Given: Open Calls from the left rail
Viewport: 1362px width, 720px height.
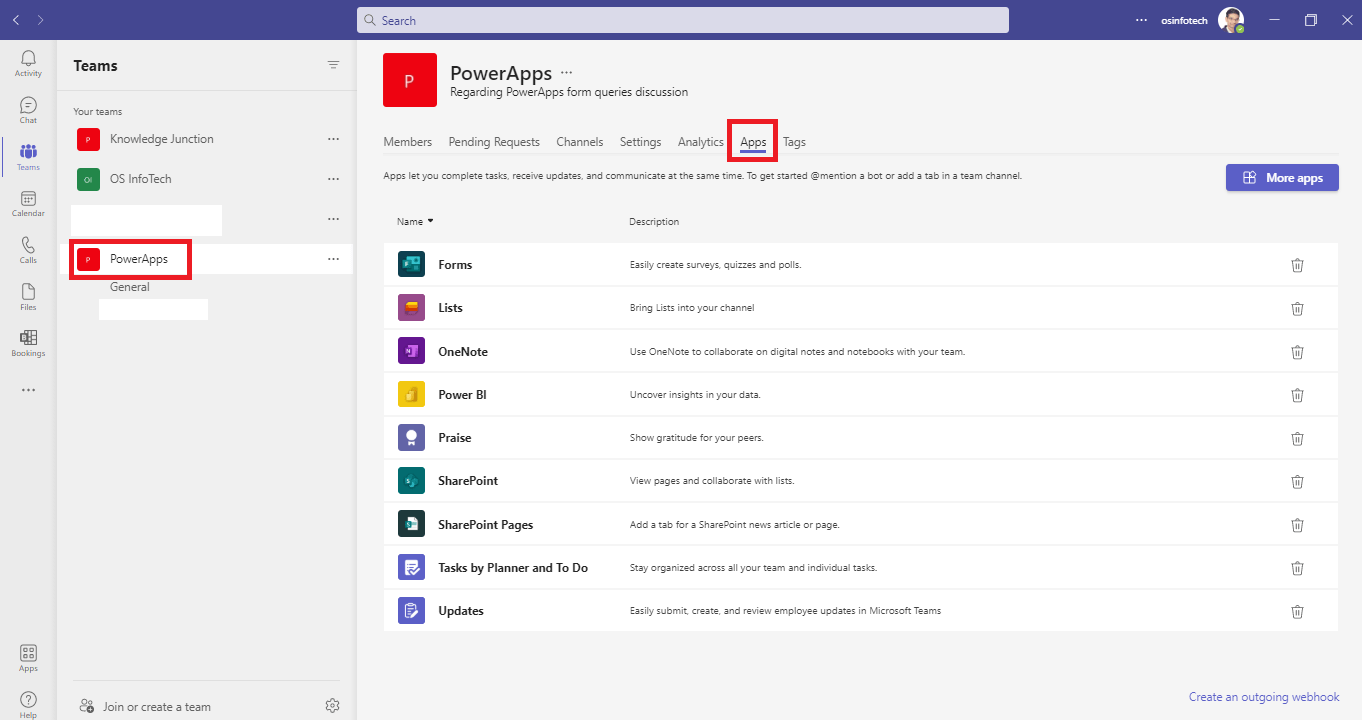Looking at the screenshot, I should 28,250.
